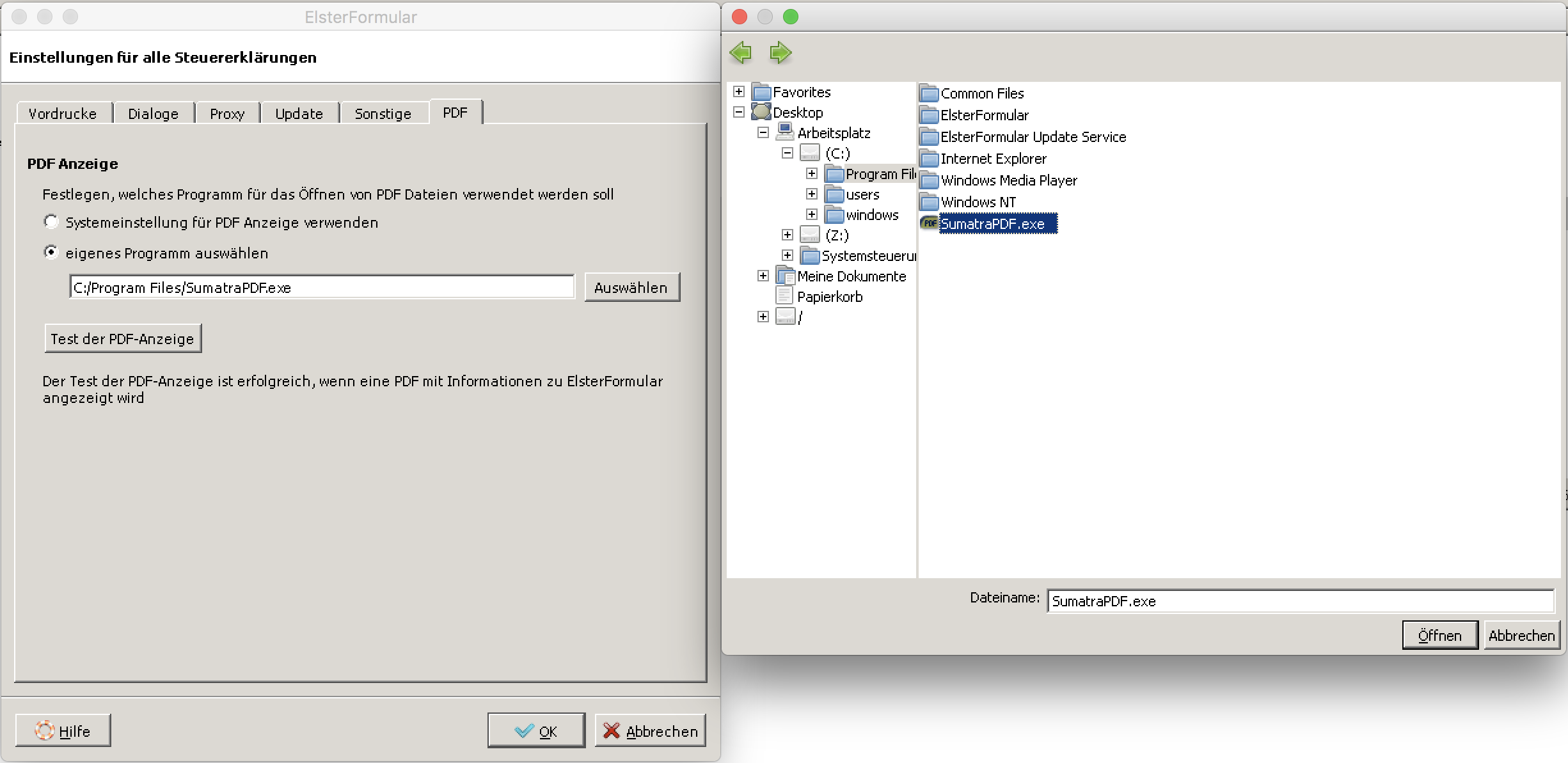Click the 'ElsterFormular Update Service' folder name
This screenshot has width=1568, height=763.
1033,137
